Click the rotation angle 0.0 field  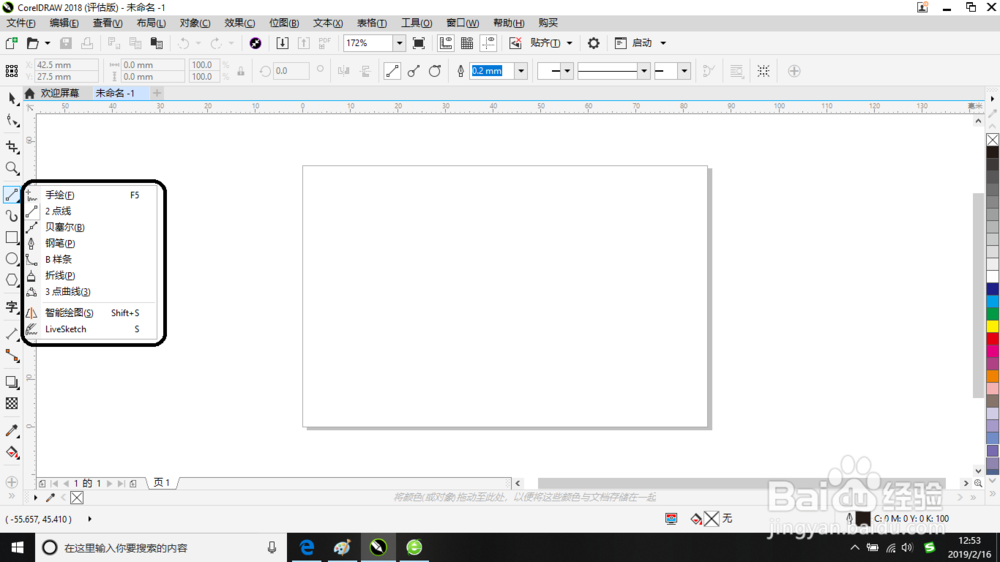point(291,71)
